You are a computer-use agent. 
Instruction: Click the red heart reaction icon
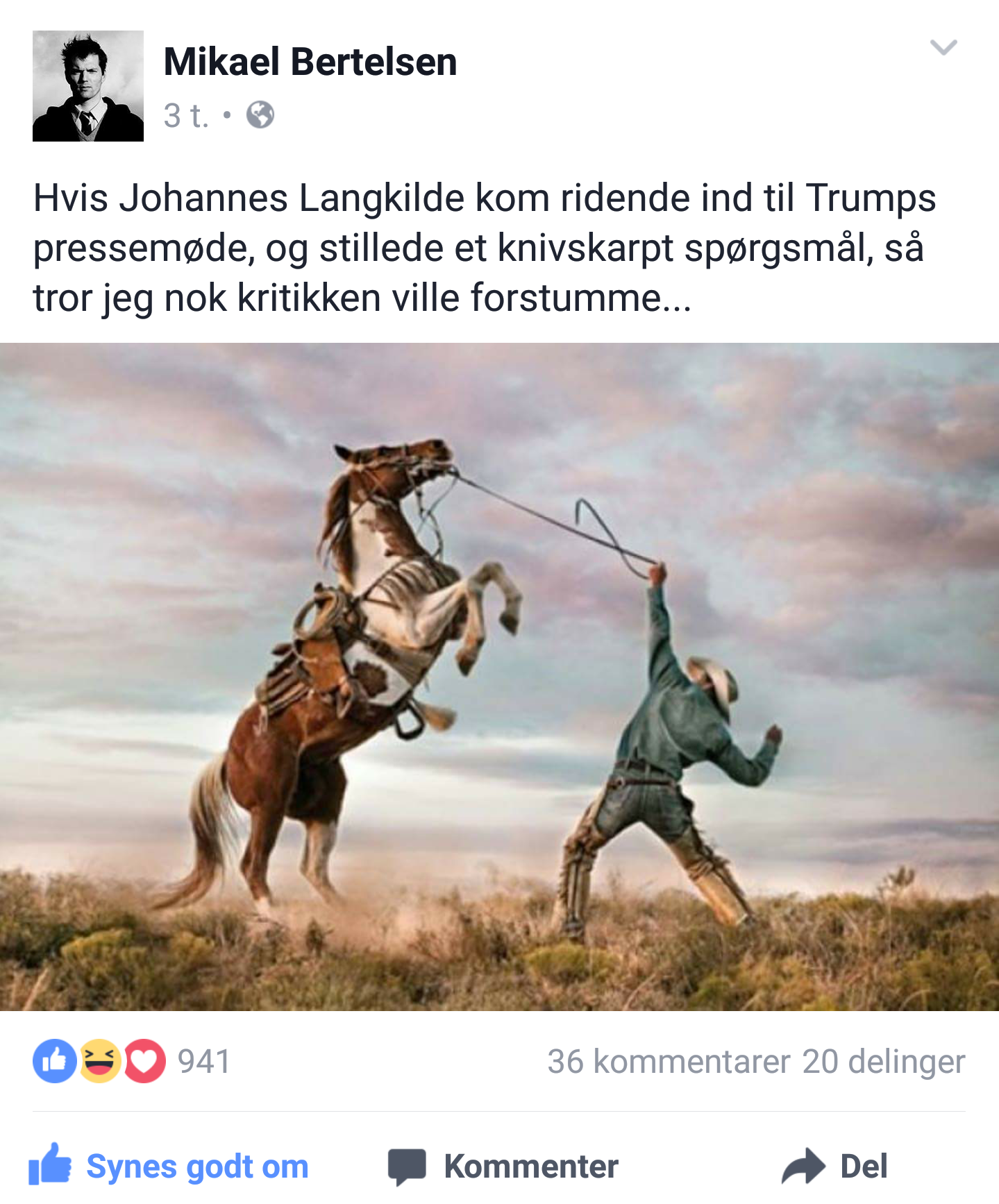tap(144, 1061)
